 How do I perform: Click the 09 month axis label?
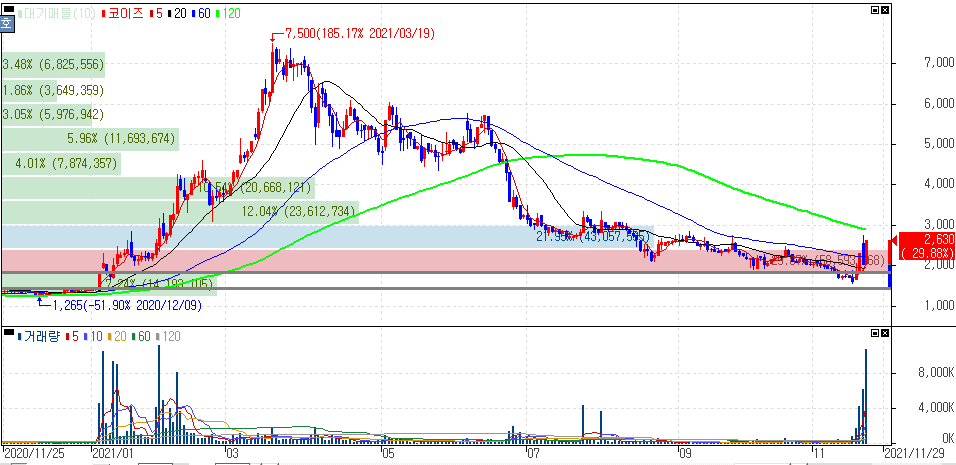tap(685, 453)
